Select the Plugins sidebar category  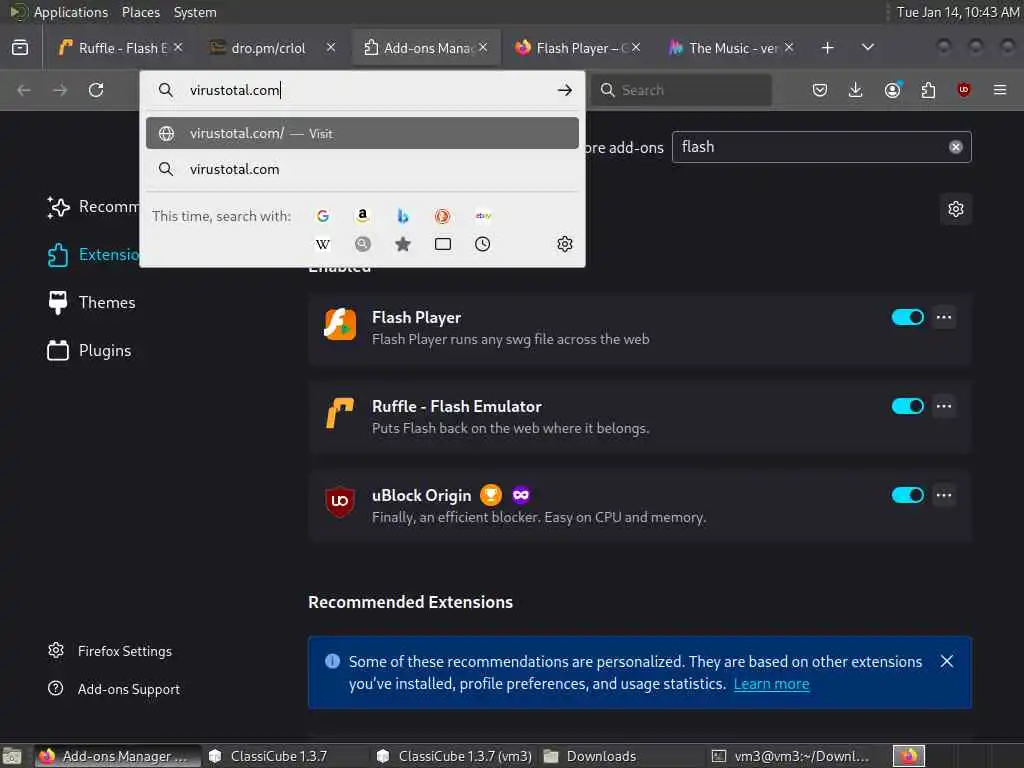pos(89,351)
